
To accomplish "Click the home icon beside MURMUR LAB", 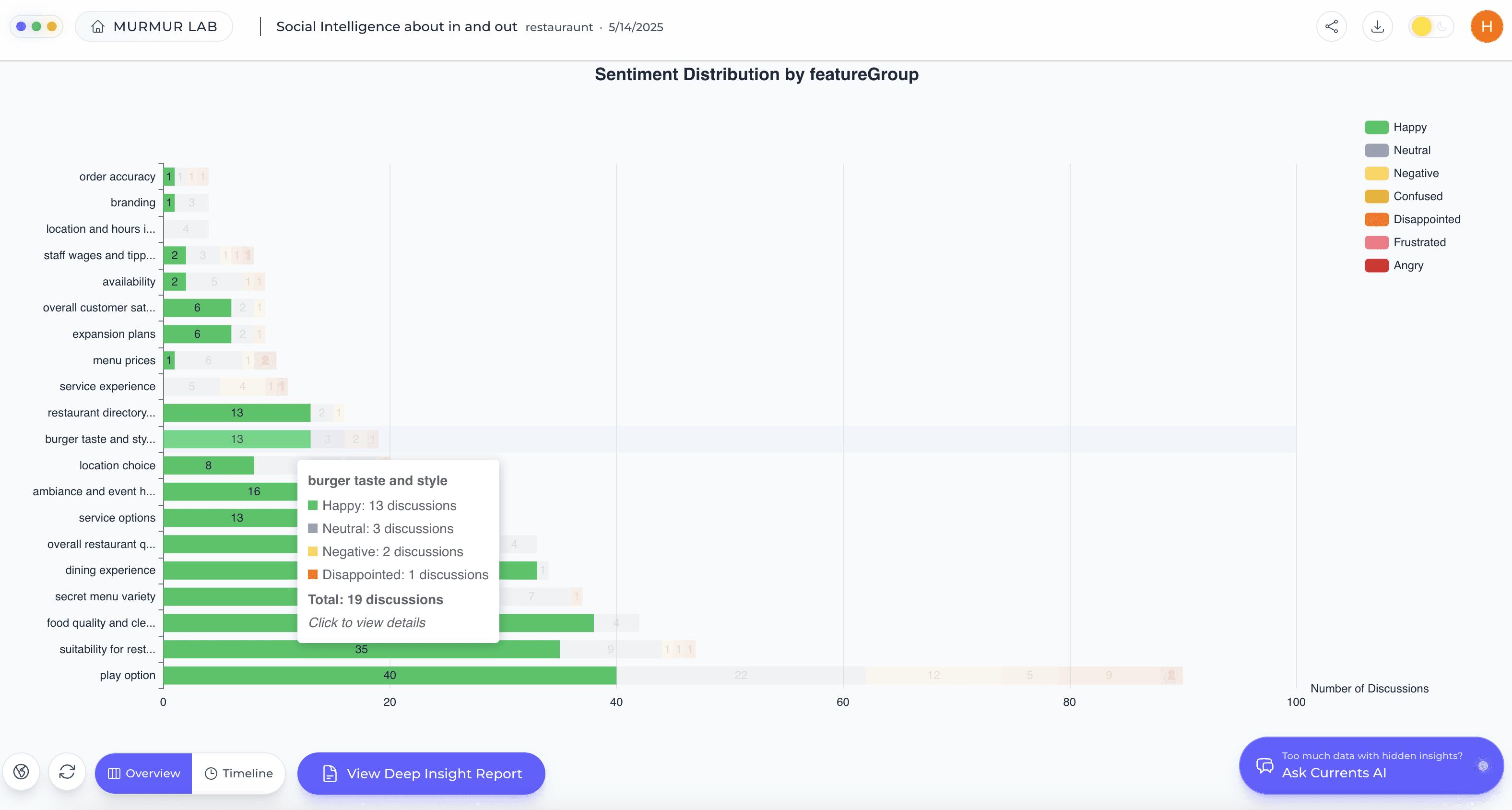I will click(x=98, y=26).
